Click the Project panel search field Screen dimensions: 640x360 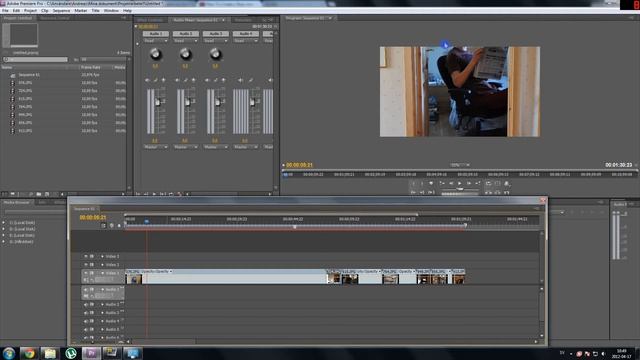[x=36, y=60]
